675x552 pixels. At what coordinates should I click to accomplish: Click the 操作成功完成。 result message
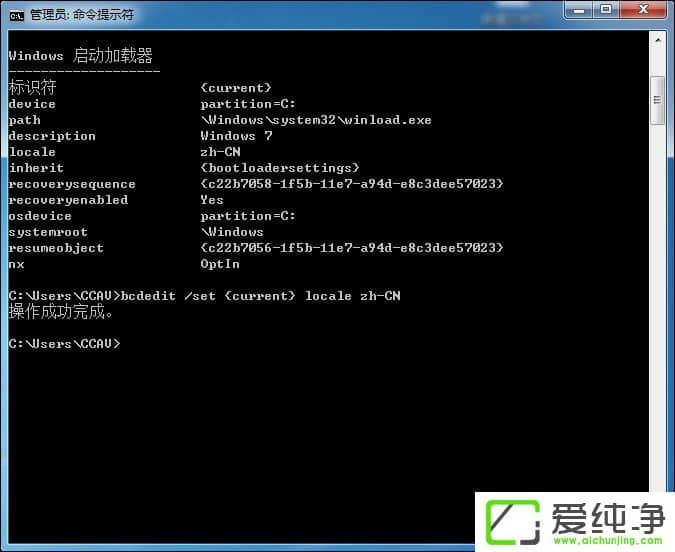pos(62,312)
